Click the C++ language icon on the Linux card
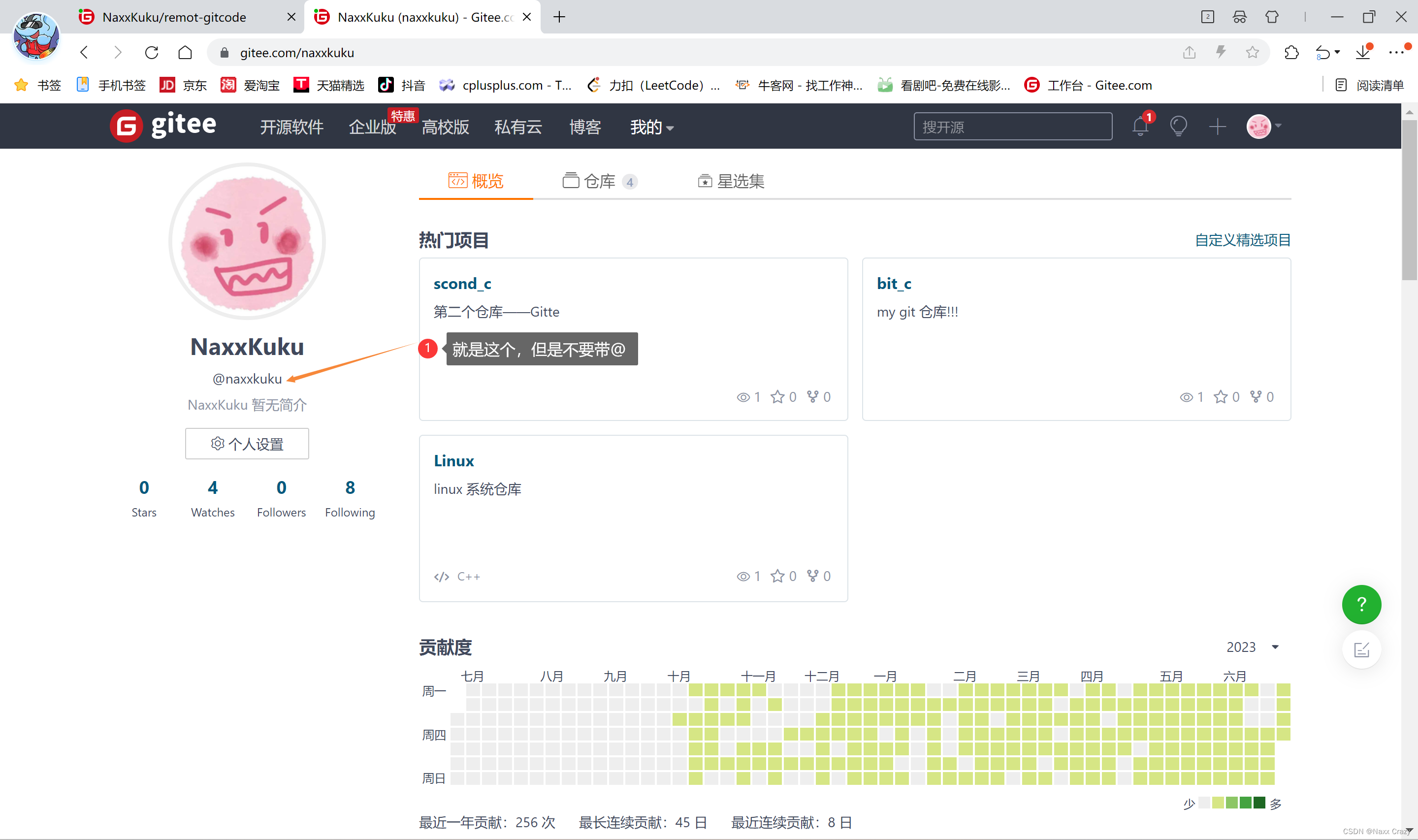 pos(441,576)
